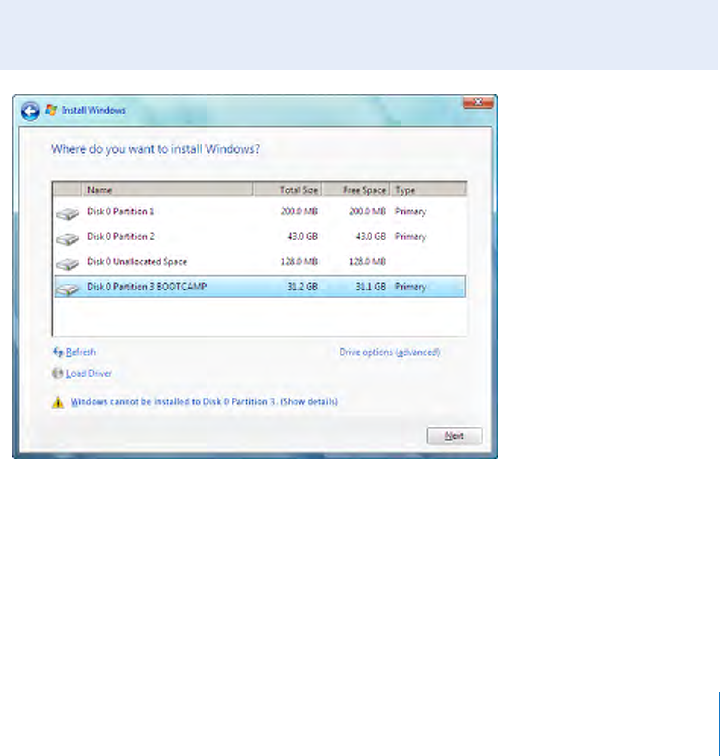Click the Load Driver disc icon

(x=58, y=373)
